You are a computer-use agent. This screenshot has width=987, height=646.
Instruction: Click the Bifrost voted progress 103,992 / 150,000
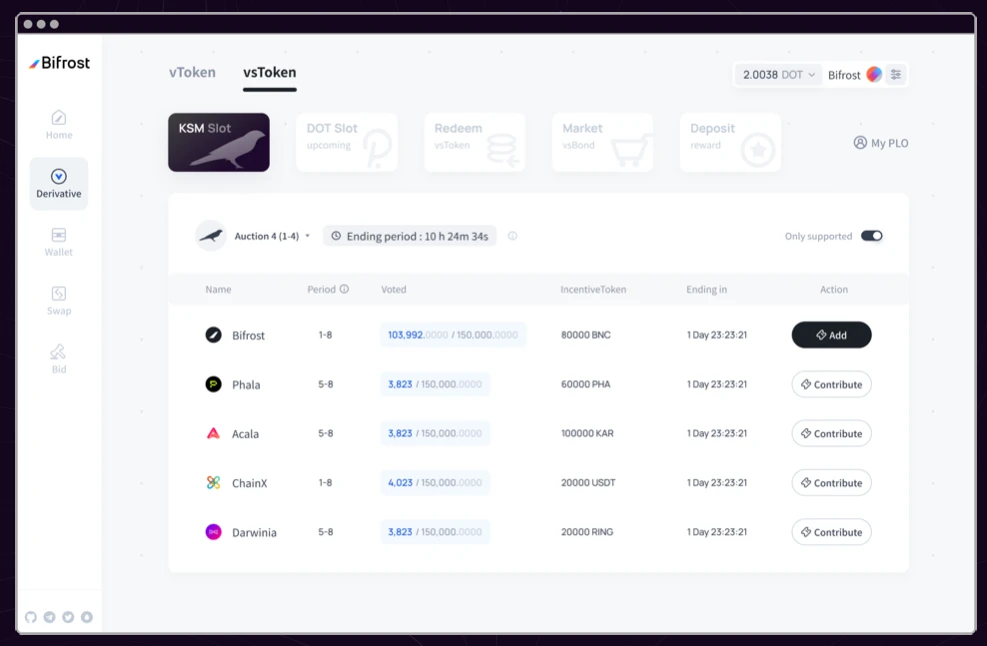click(453, 335)
